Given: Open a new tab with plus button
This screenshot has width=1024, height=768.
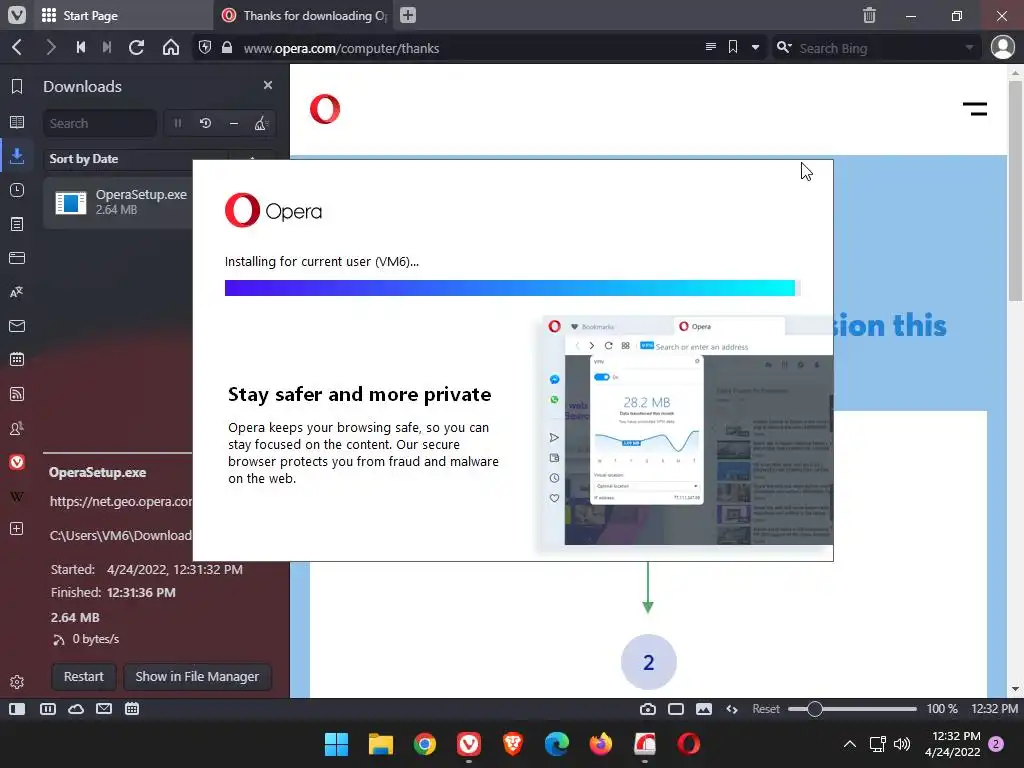Looking at the screenshot, I should 408,15.
